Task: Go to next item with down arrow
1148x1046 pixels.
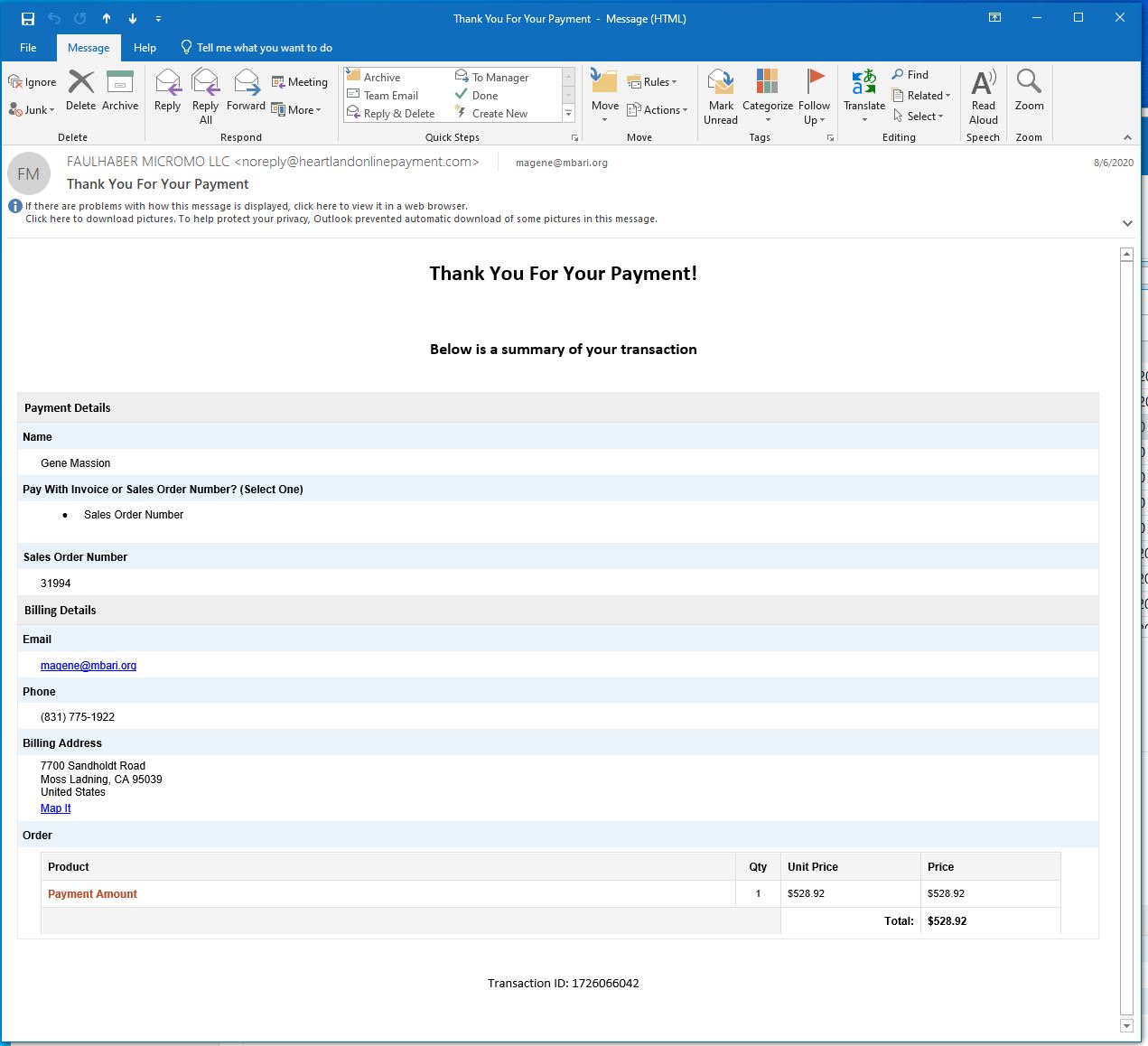Action: point(133,18)
